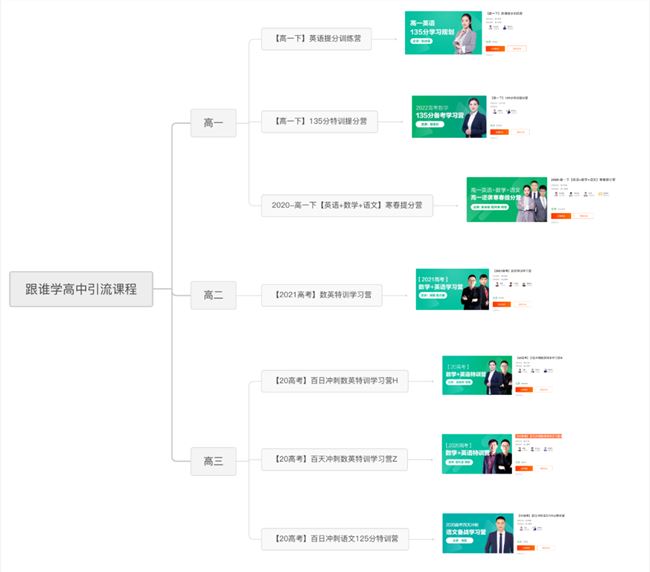This screenshot has height=572, width=650.
Task: Select the 【20高考】百日冲刺数英特训学习营H node
Action: (335, 381)
